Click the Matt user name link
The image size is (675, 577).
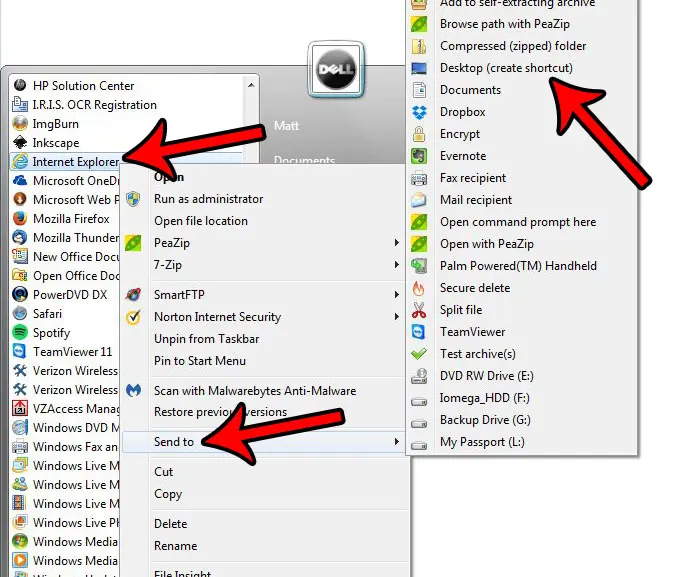287,126
